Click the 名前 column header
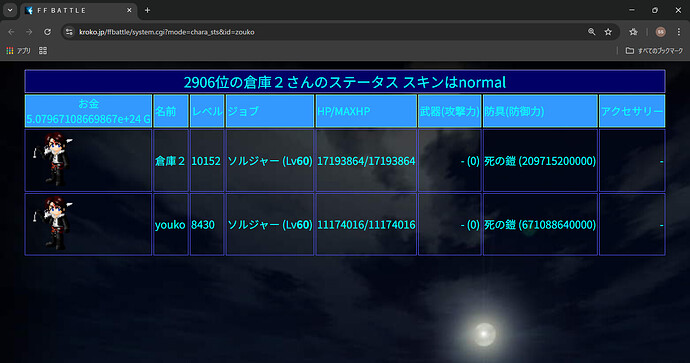The width and height of the screenshot is (690, 363). point(171,111)
